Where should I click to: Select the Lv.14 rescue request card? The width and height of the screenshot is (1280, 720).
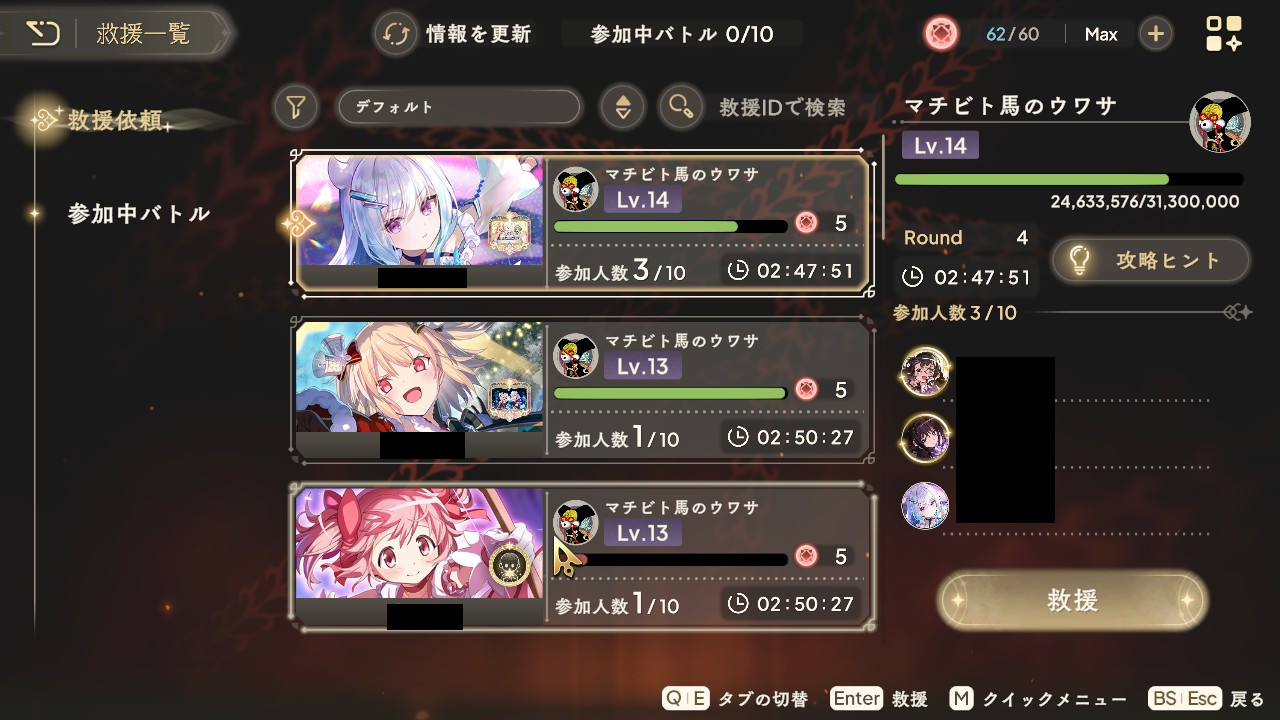click(583, 223)
